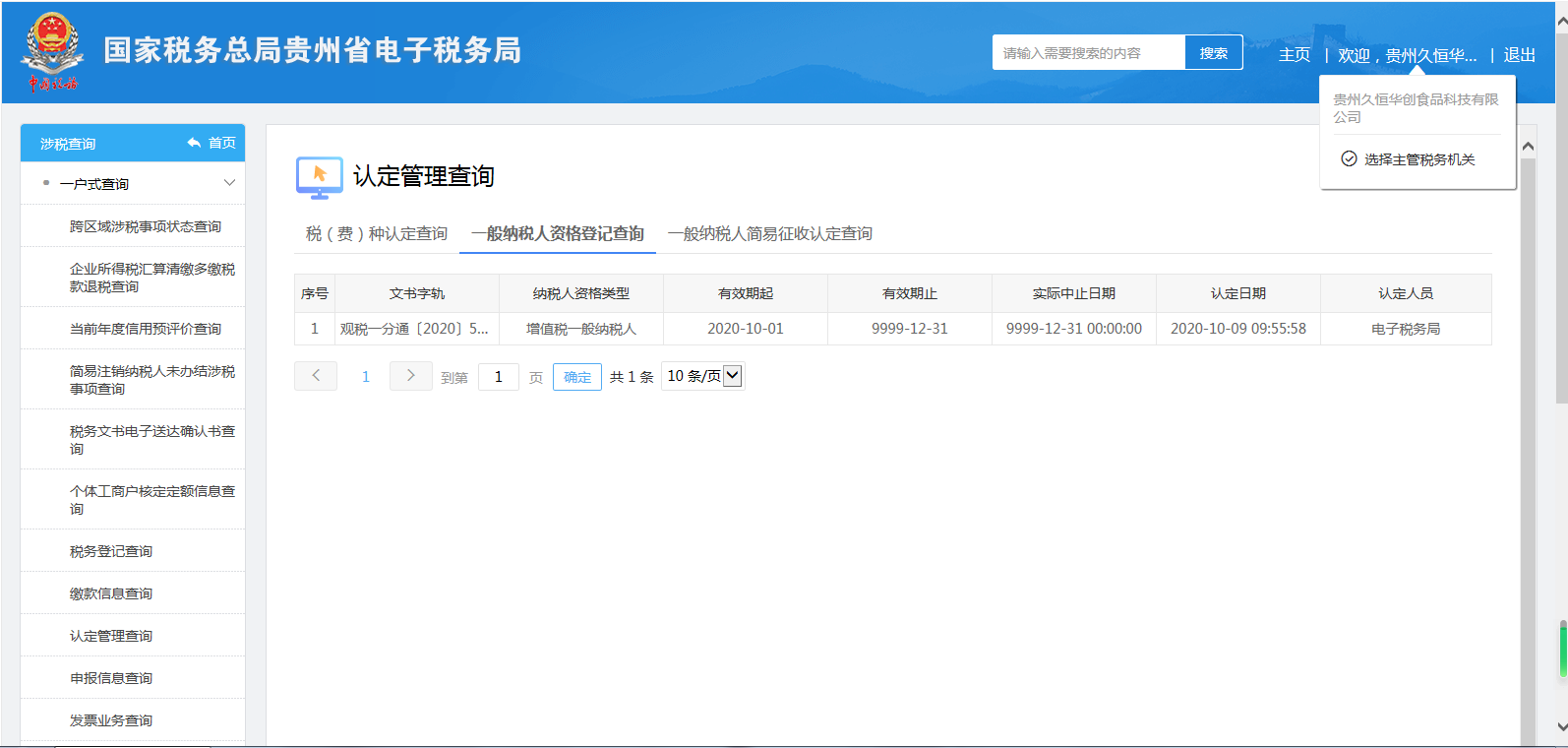Expand the 一户式查询 chevron

click(x=229, y=183)
